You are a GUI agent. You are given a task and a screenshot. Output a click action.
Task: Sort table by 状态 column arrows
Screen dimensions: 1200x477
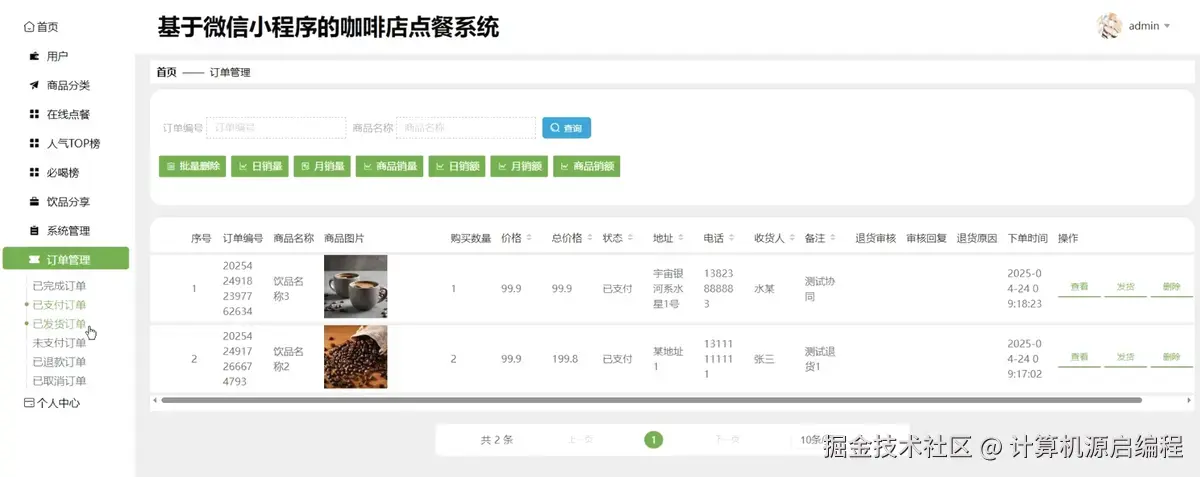click(x=630, y=238)
